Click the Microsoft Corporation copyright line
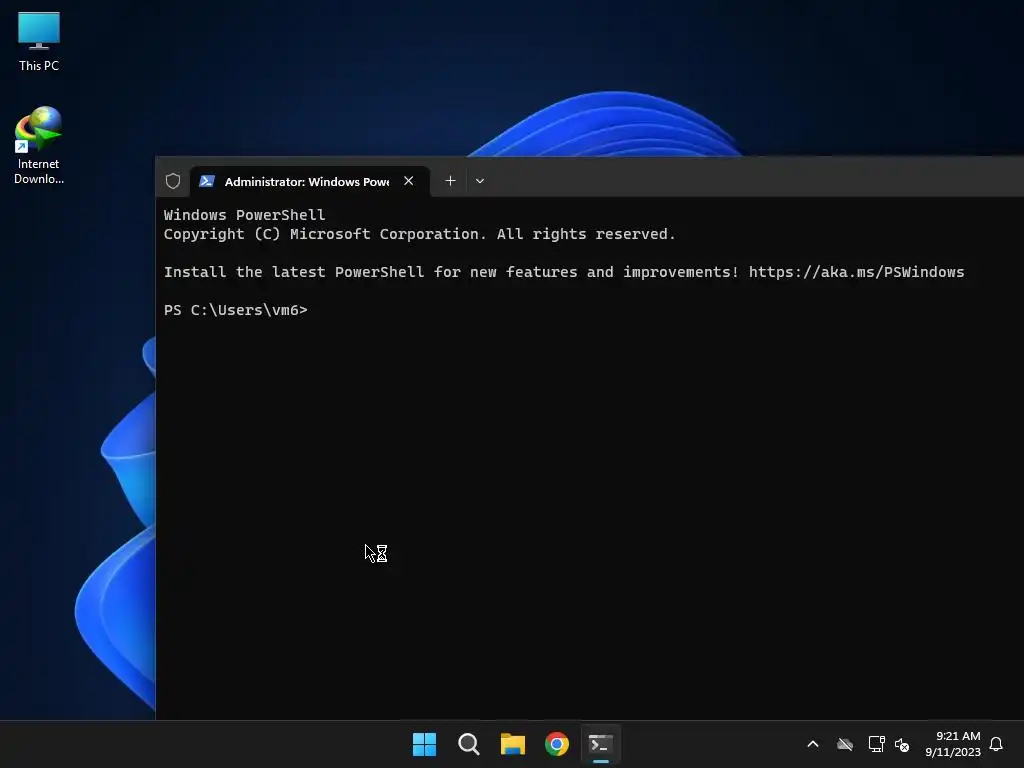 pyautogui.click(x=419, y=234)
